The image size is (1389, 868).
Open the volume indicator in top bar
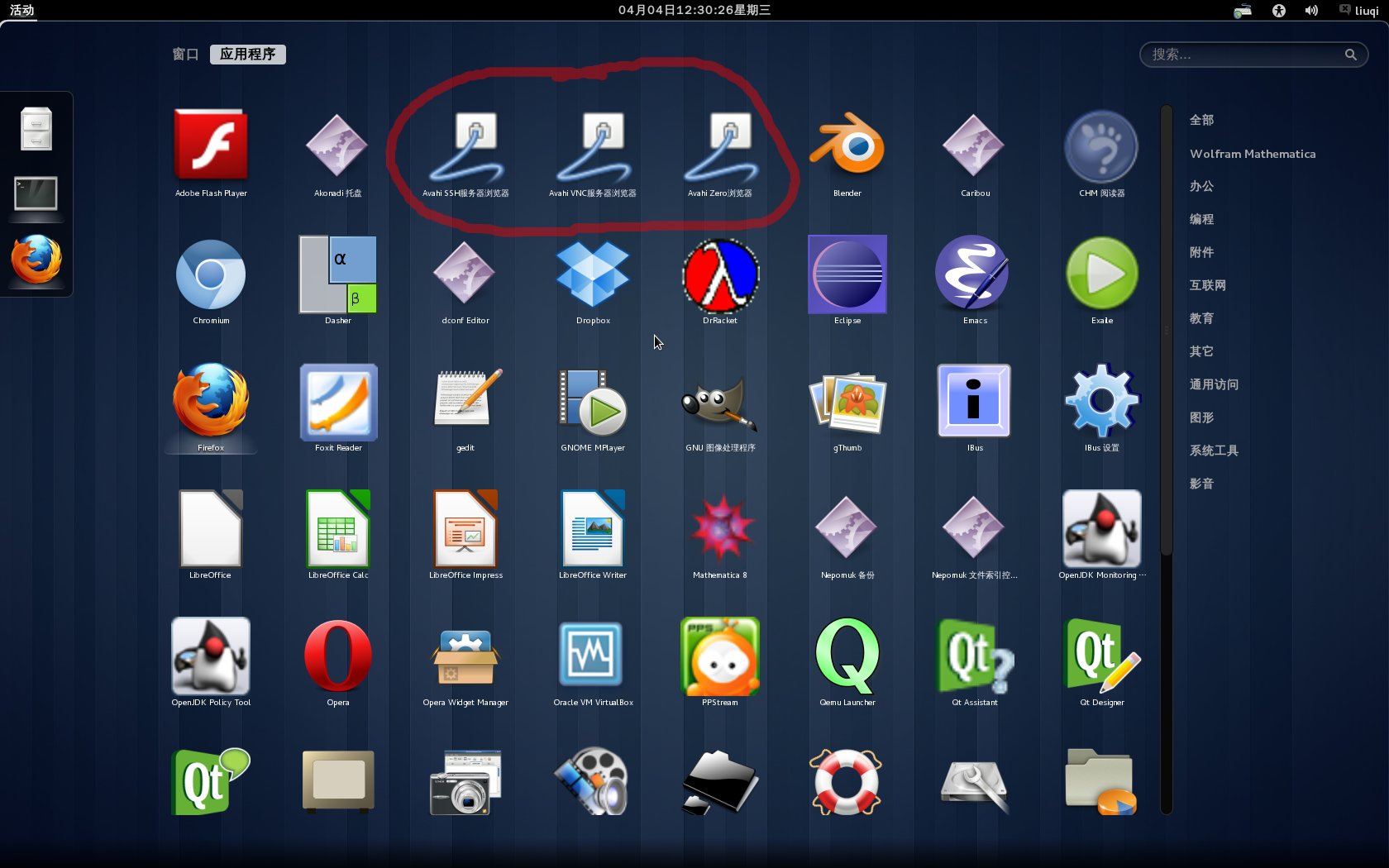[x=1311, y=10]
